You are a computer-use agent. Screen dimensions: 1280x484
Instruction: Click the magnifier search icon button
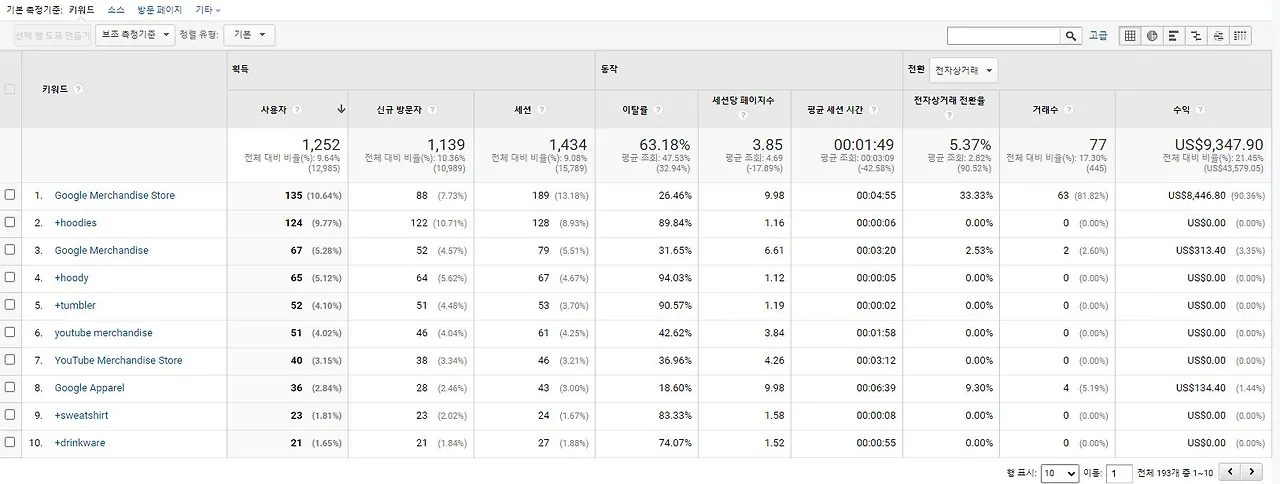coord(1071,35)
